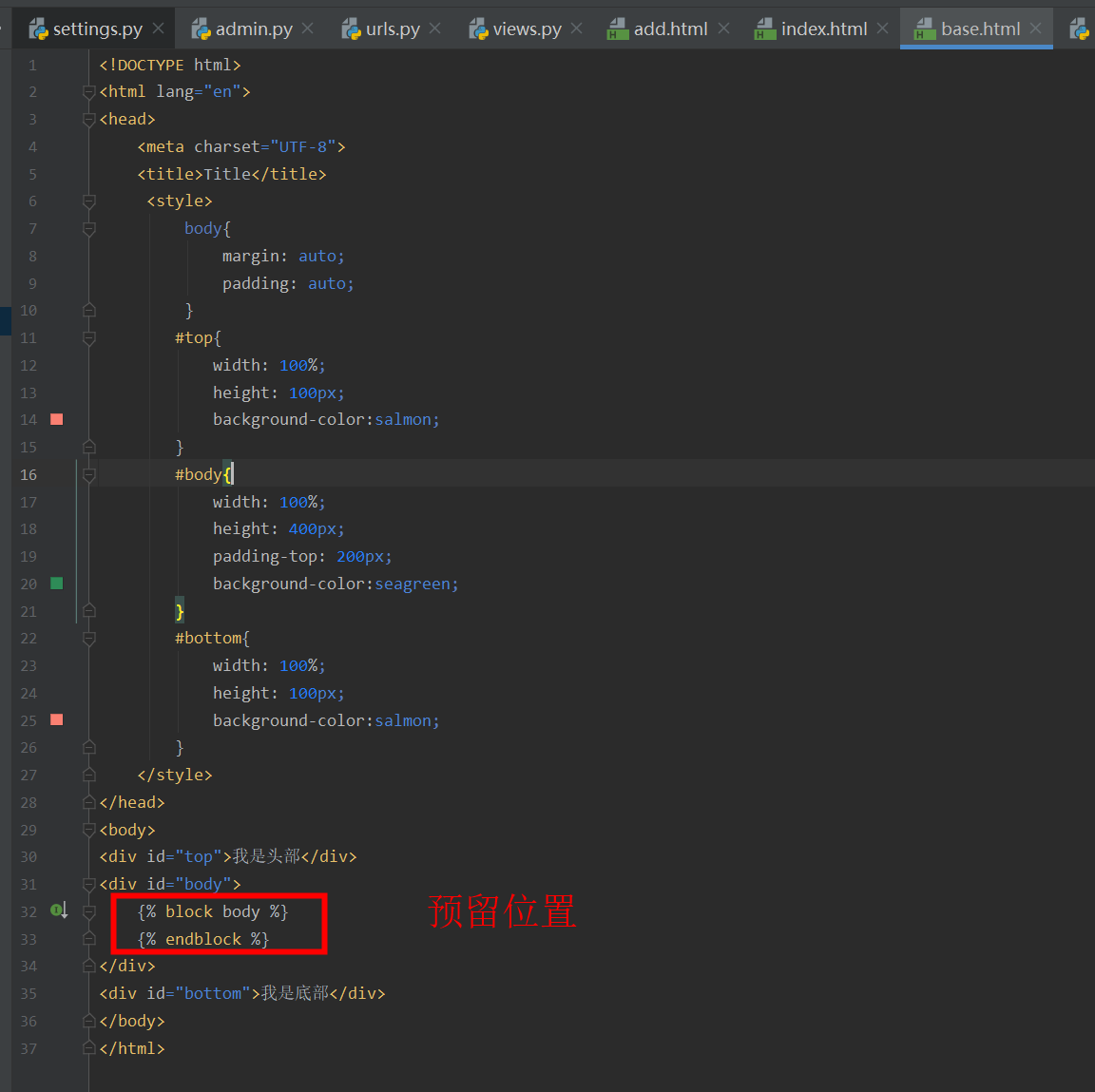Click the "padding: auto;" declaration
Image resolution: width=1095 pixels, height=1092 pixels.
coord(288,283)
